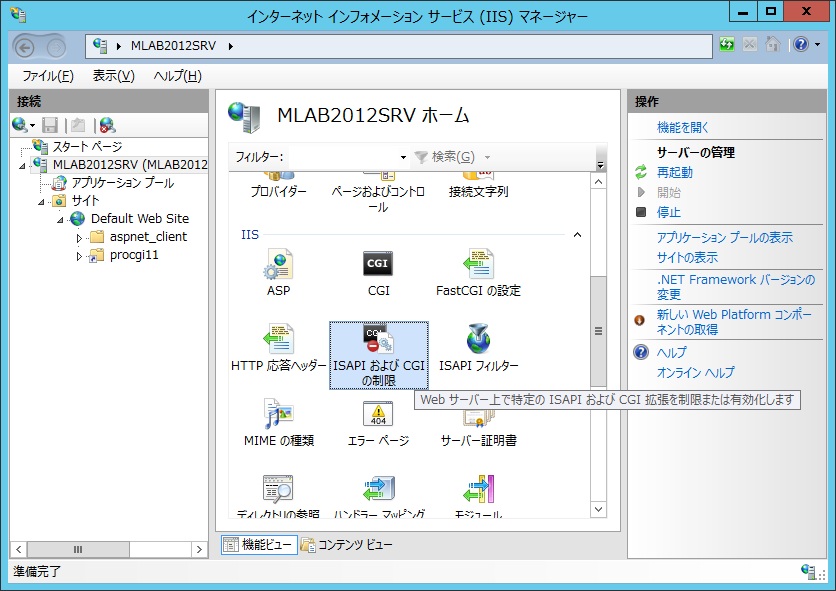Switch to コンテンツ ビュー tab

pyautogui.click(x=347, y=545)
